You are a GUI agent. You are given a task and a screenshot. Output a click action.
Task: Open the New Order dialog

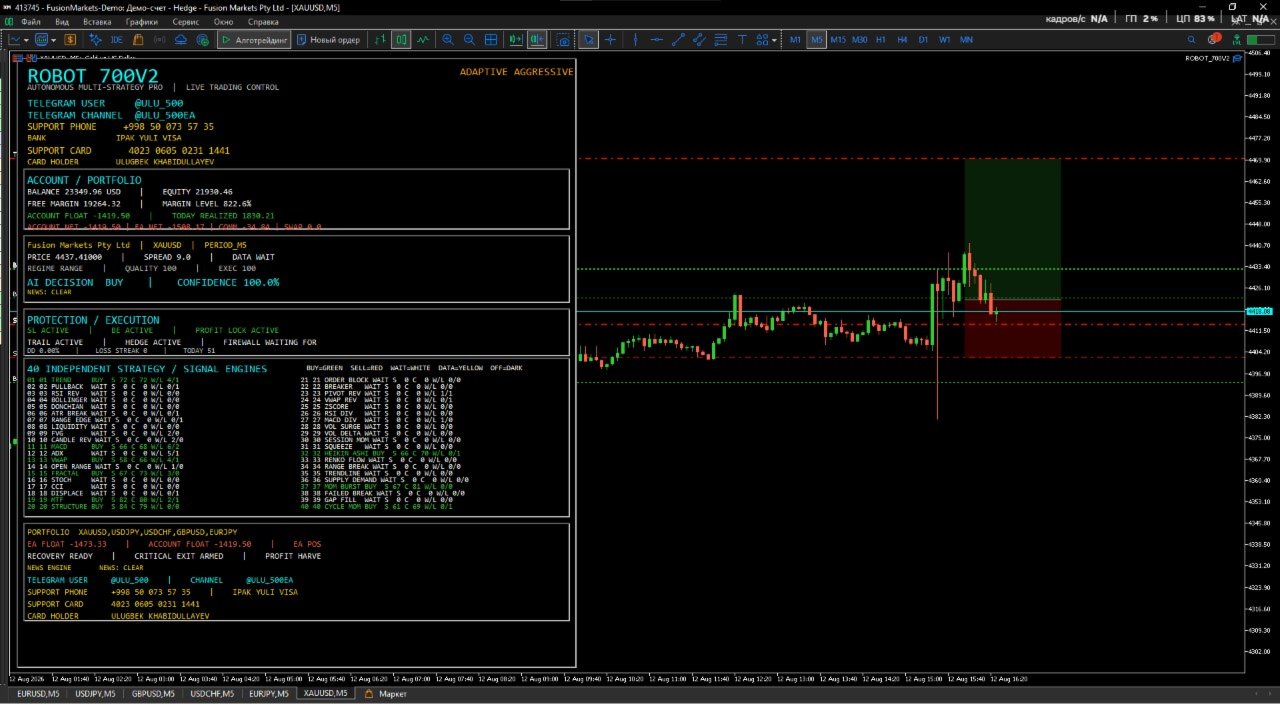point(327,40)
